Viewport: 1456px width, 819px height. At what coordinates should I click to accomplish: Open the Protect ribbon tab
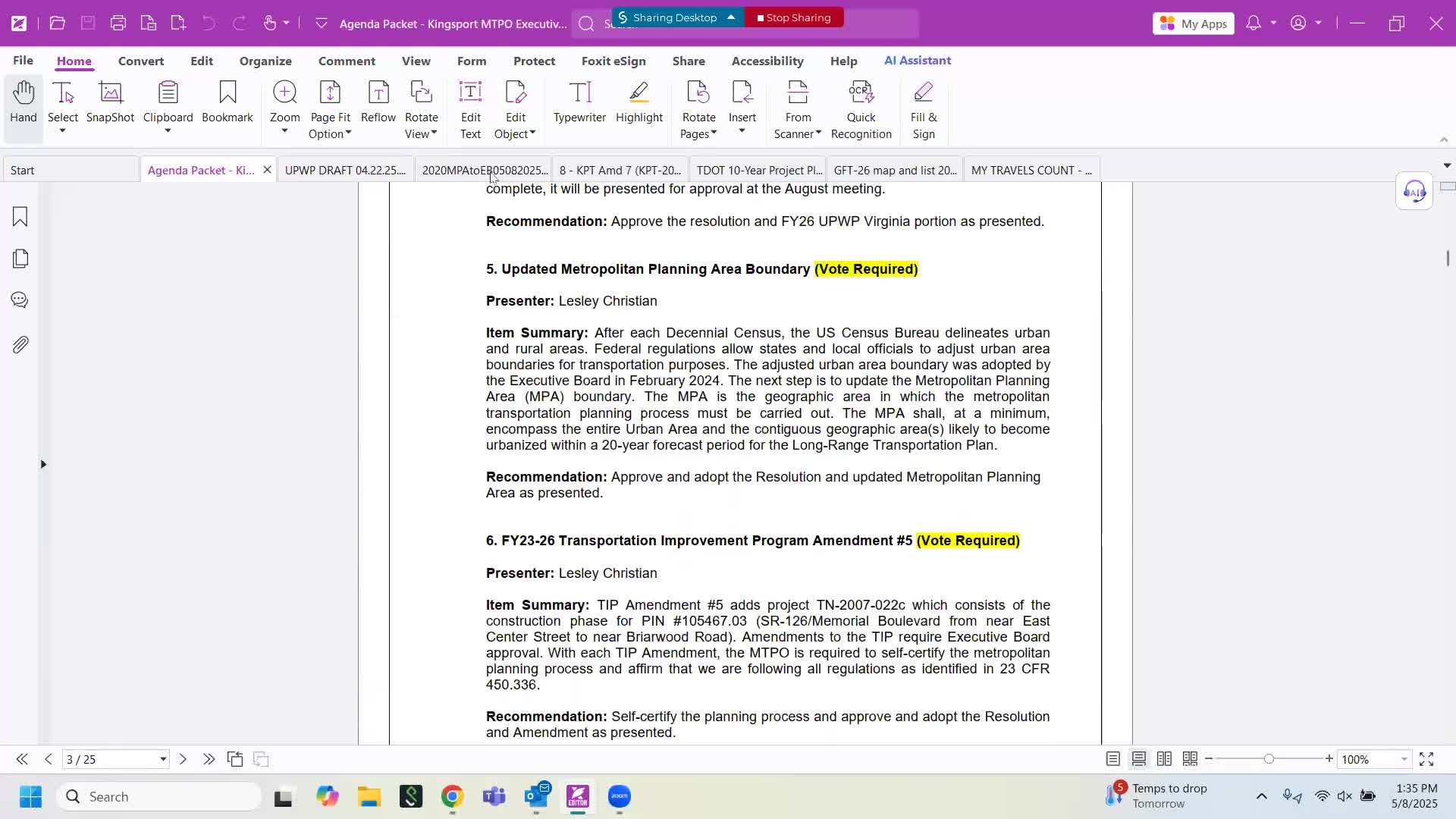[534, 61]
